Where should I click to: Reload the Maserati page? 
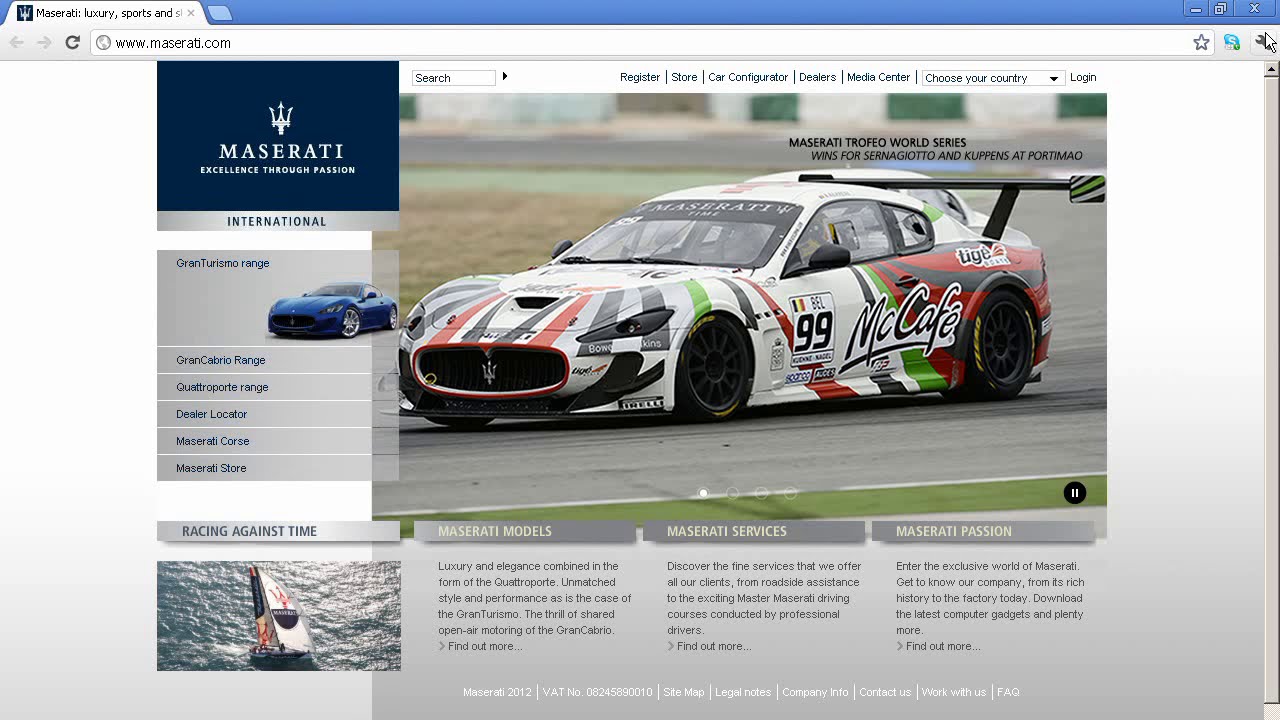point(72,42)
